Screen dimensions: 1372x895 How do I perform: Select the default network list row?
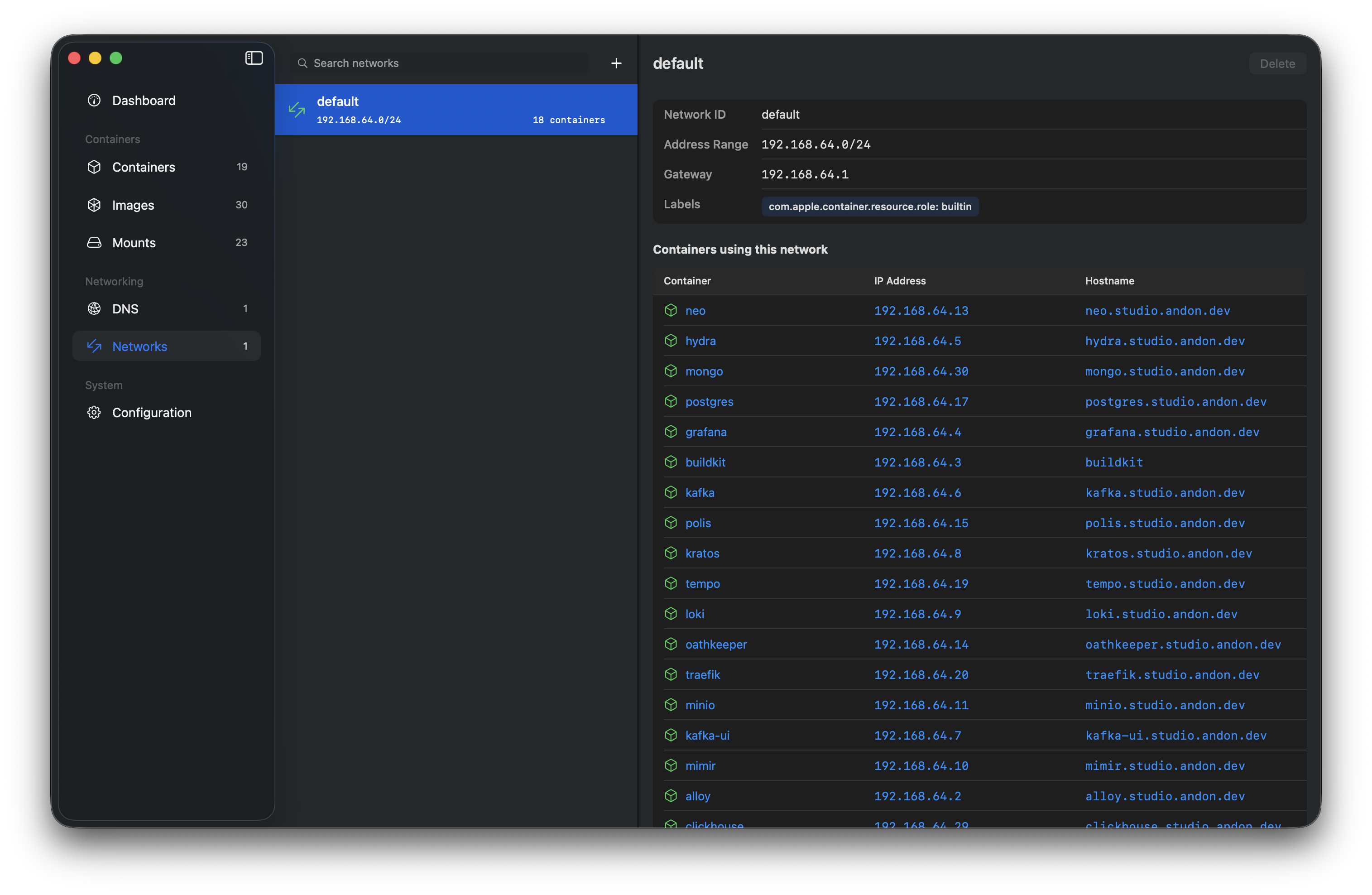pyautogui.click(x=456, y=110)
